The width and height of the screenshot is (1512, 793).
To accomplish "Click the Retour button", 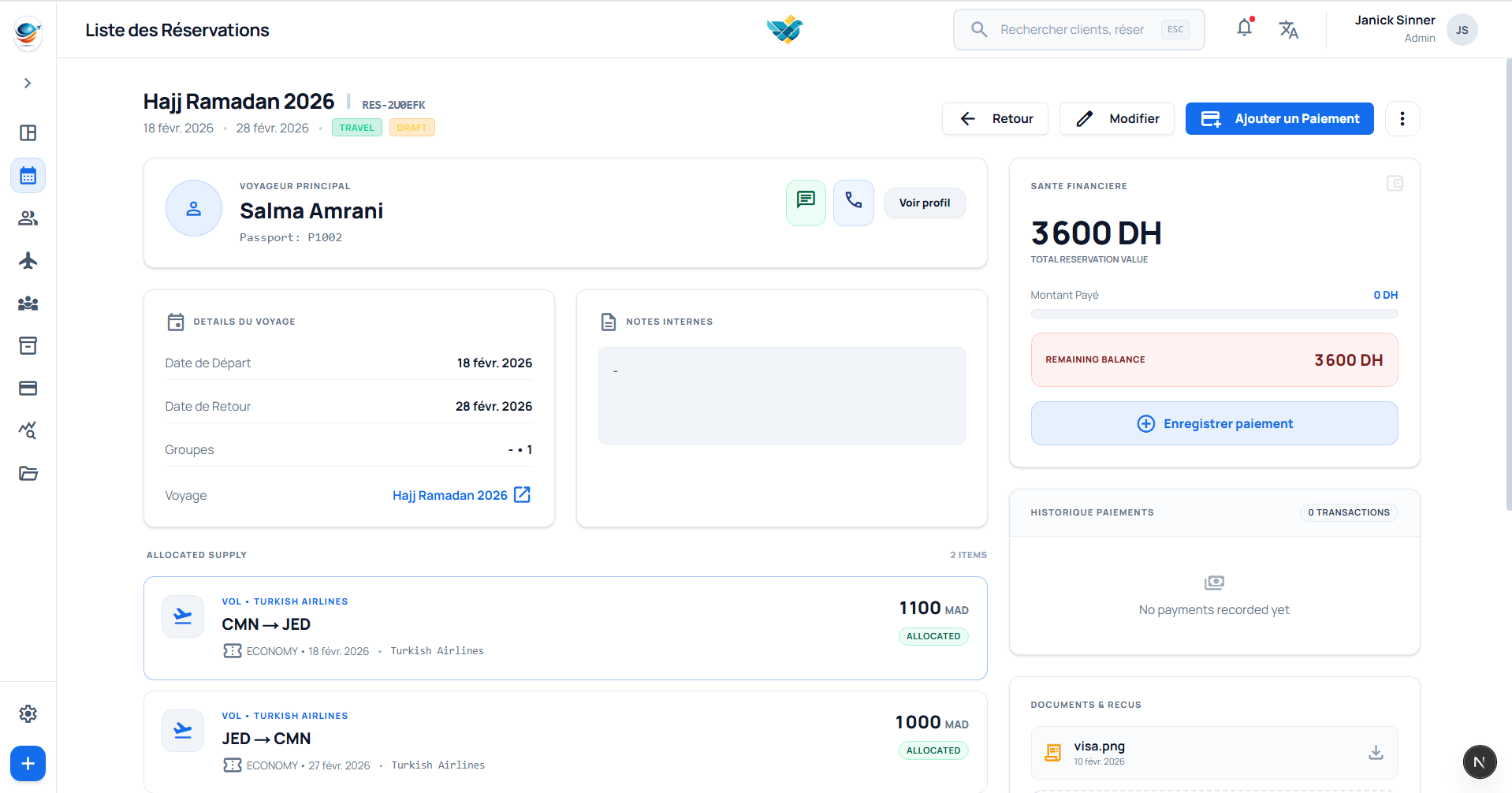I will (x=995, y=119).
